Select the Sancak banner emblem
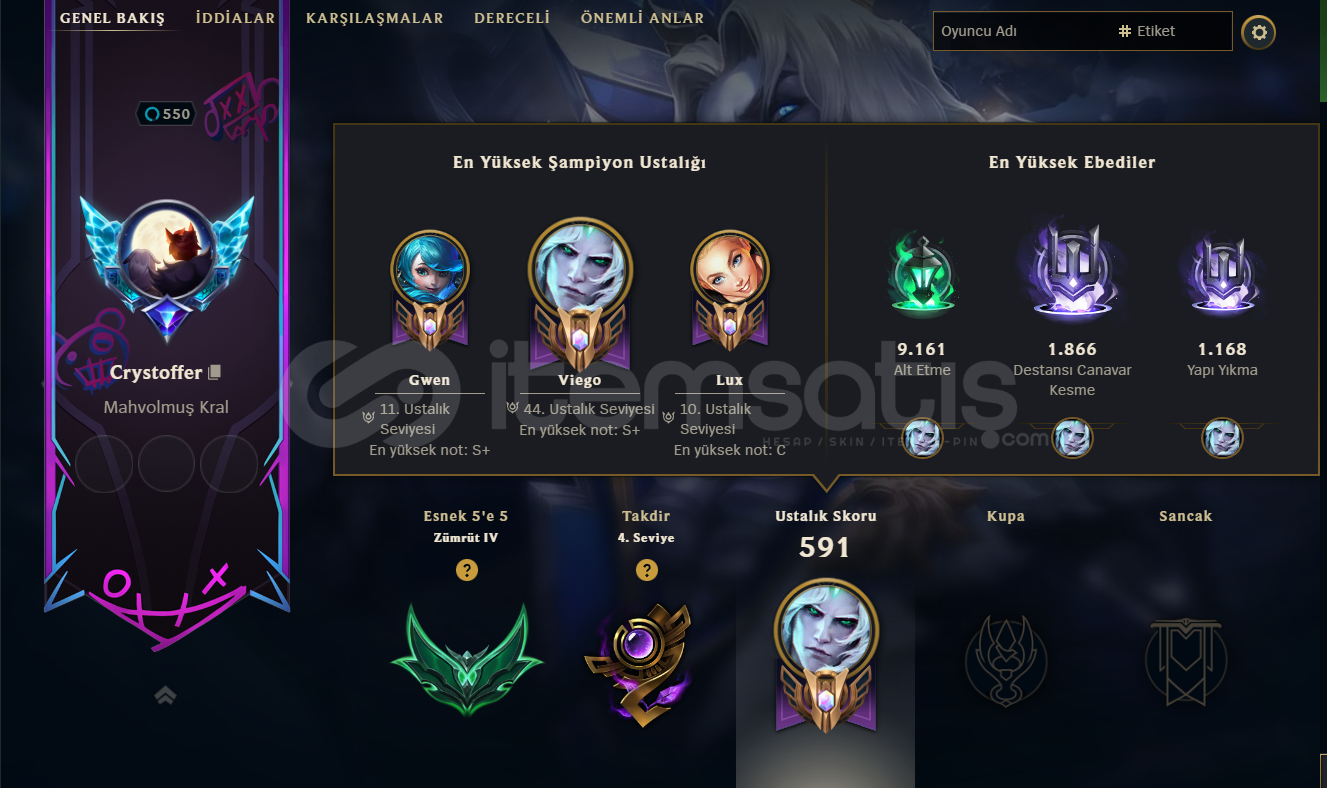The width and height of the screenshot is (1327, 788). pyautogui.click(x=1186, y=660)
